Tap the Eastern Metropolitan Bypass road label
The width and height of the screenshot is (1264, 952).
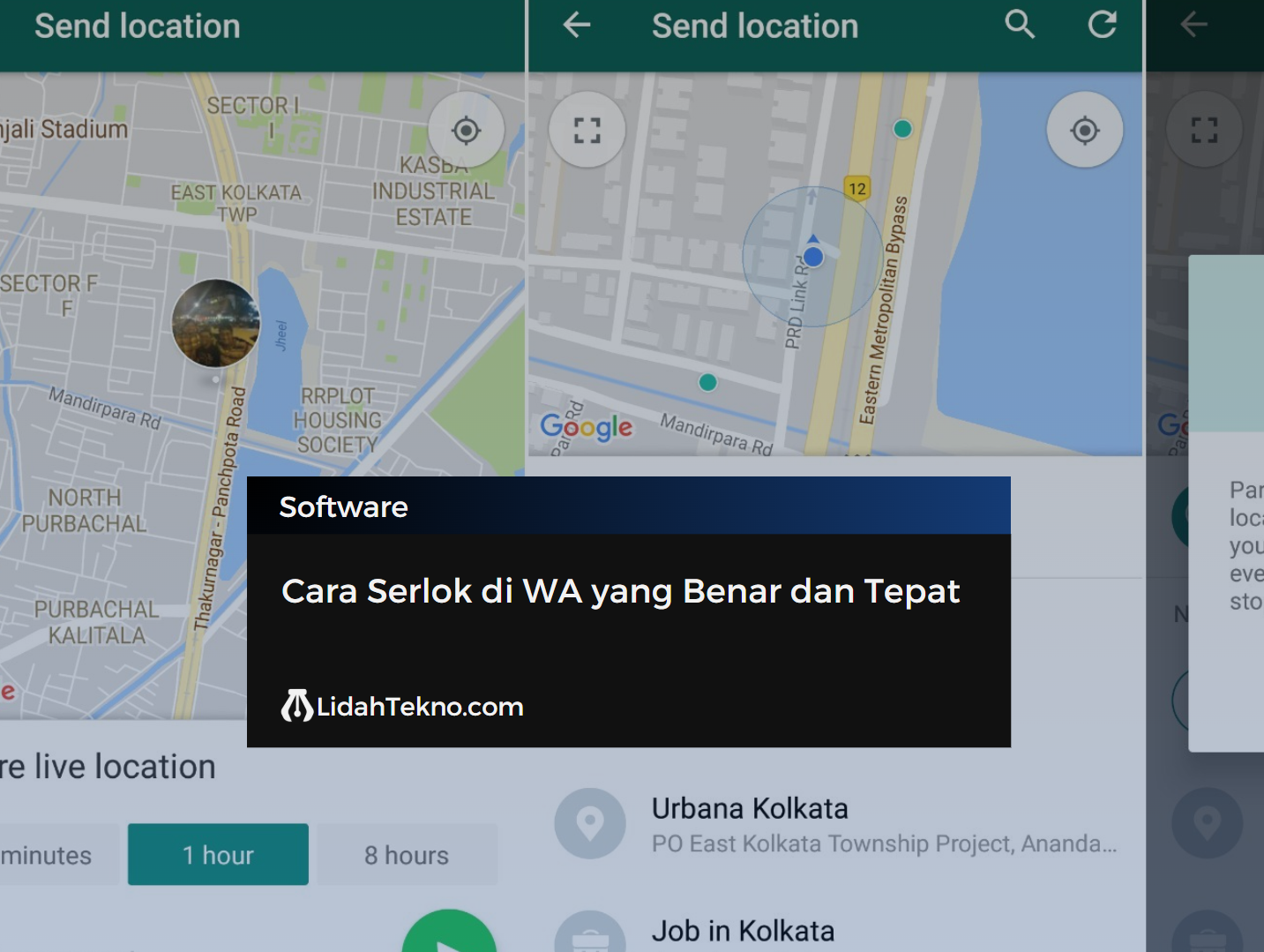pos(883,310)
